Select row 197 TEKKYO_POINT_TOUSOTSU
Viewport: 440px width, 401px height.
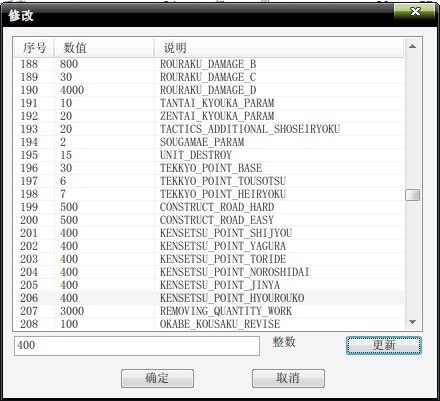pyautogui.click(x=209, y=181)
